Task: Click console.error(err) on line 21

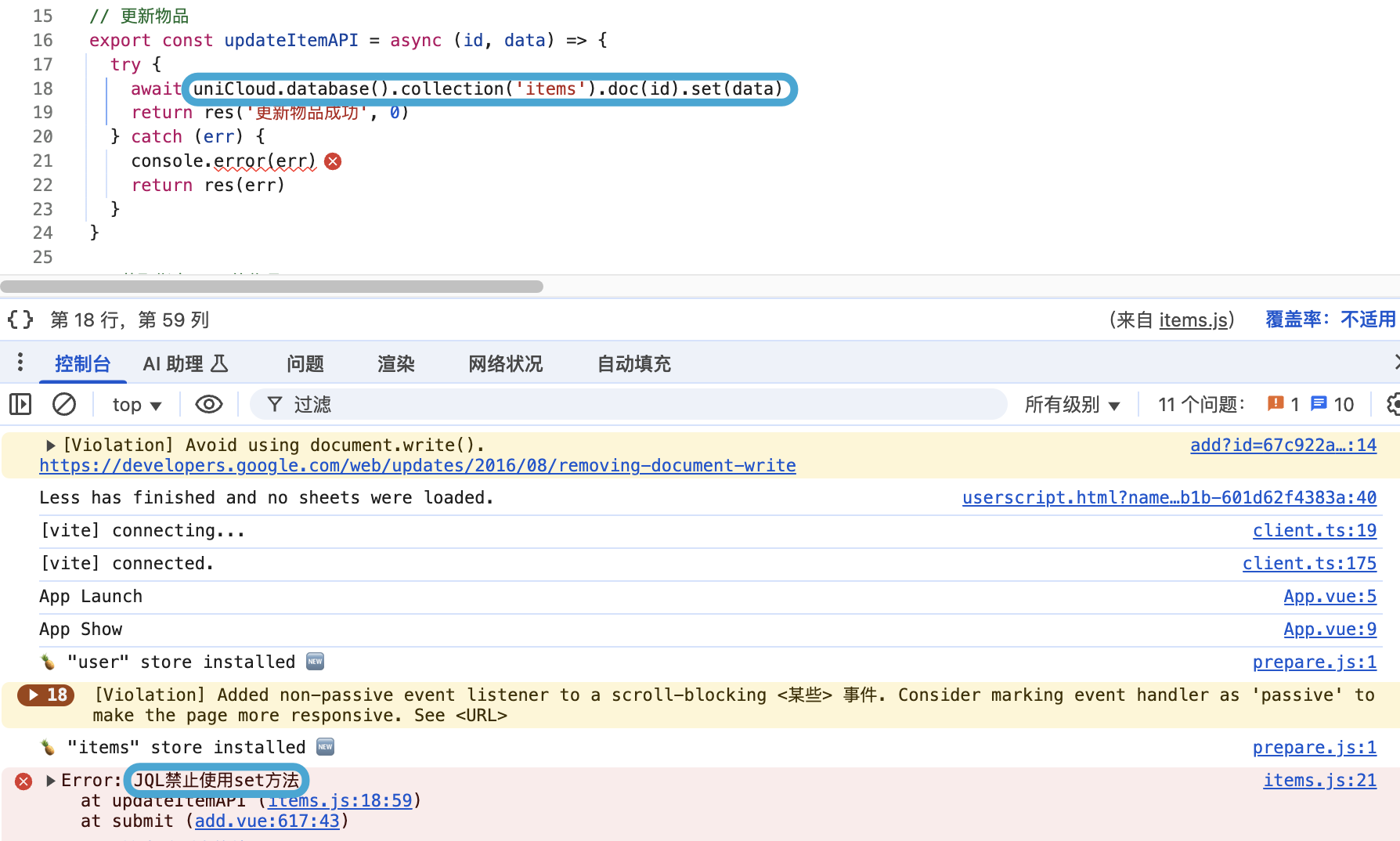Action: [x=223, y=161]
